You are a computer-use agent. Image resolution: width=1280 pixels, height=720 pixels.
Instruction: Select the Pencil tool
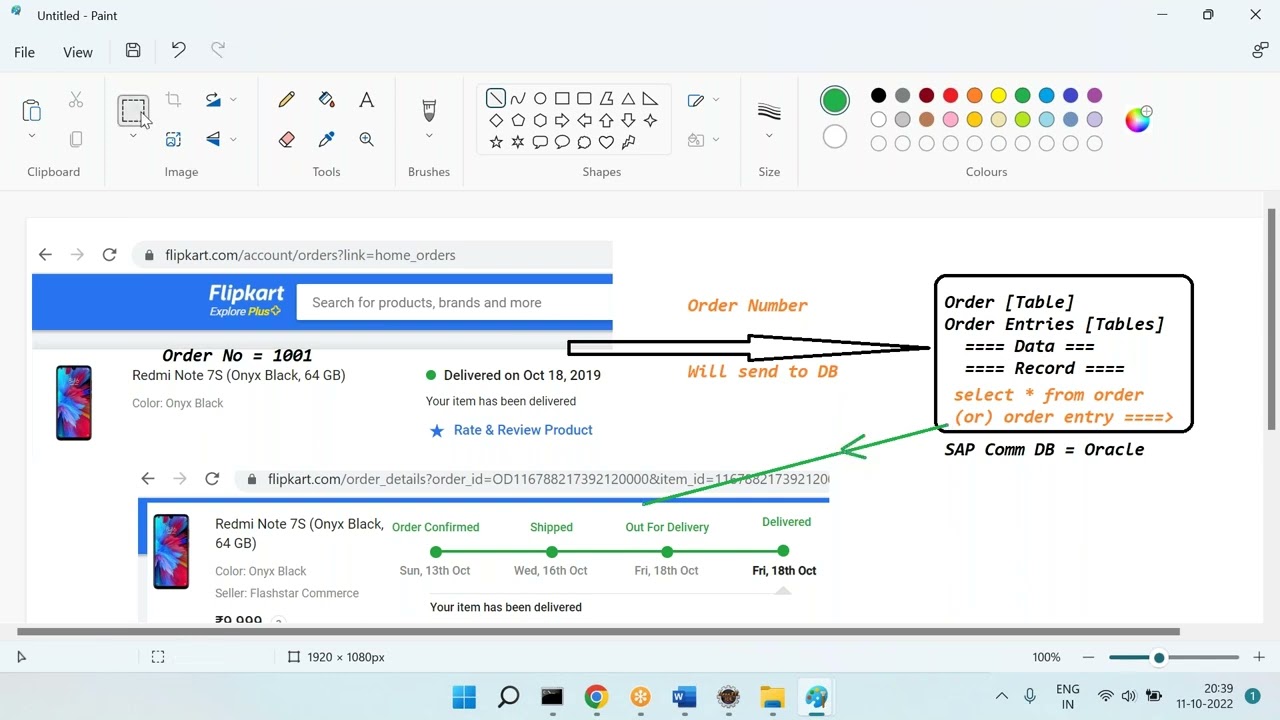pyautogui.click(x=287, y=100)
